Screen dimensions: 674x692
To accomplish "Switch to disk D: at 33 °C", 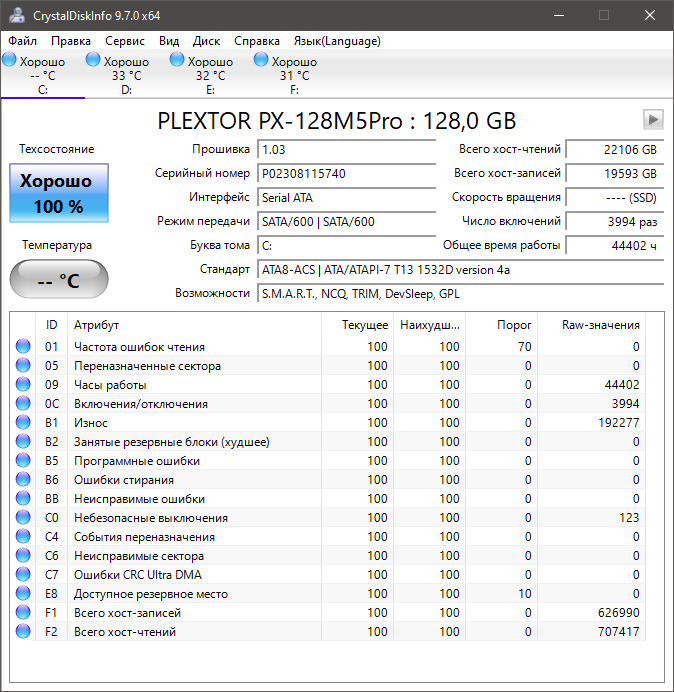I will click(x=127, y=74).
